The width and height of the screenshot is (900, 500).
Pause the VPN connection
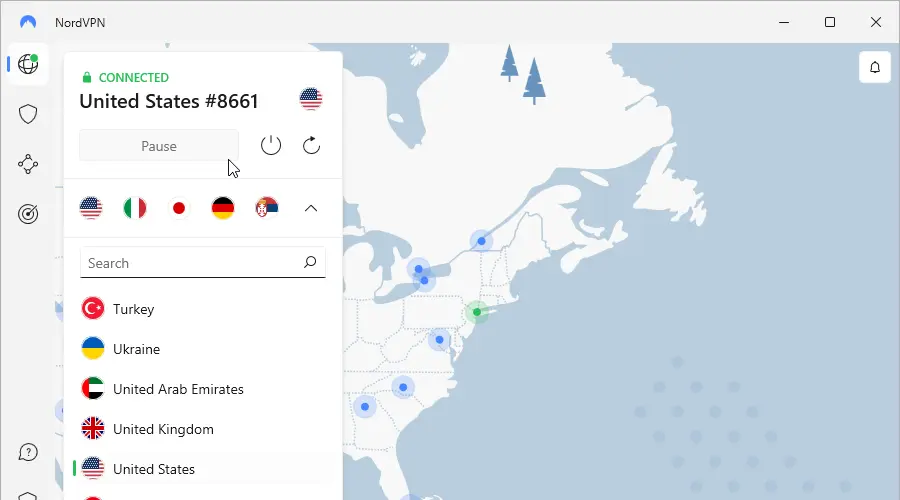(159, 146)
